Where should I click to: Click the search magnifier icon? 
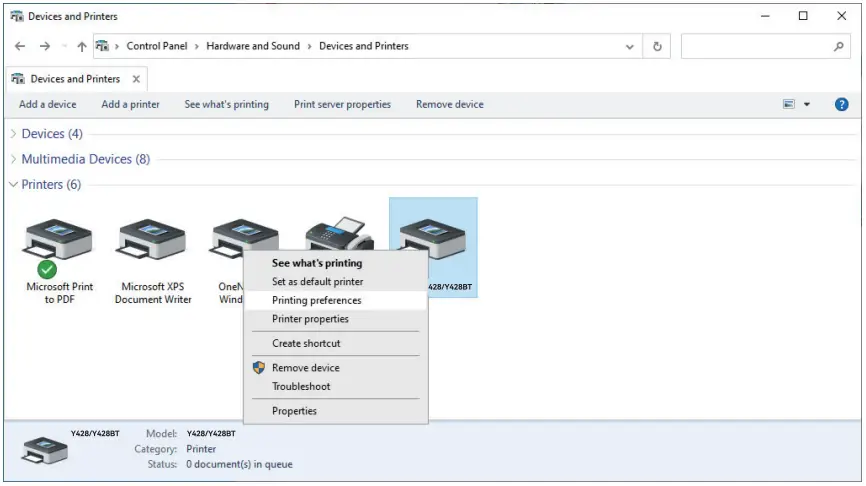pos(838,46)
